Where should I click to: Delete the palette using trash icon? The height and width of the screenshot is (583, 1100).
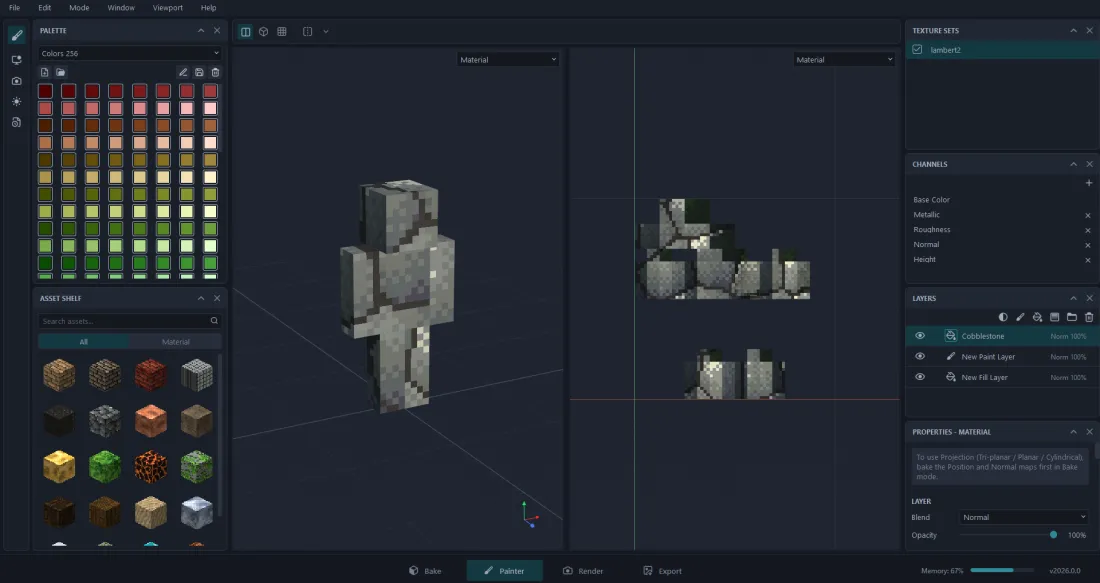(215, 72)
